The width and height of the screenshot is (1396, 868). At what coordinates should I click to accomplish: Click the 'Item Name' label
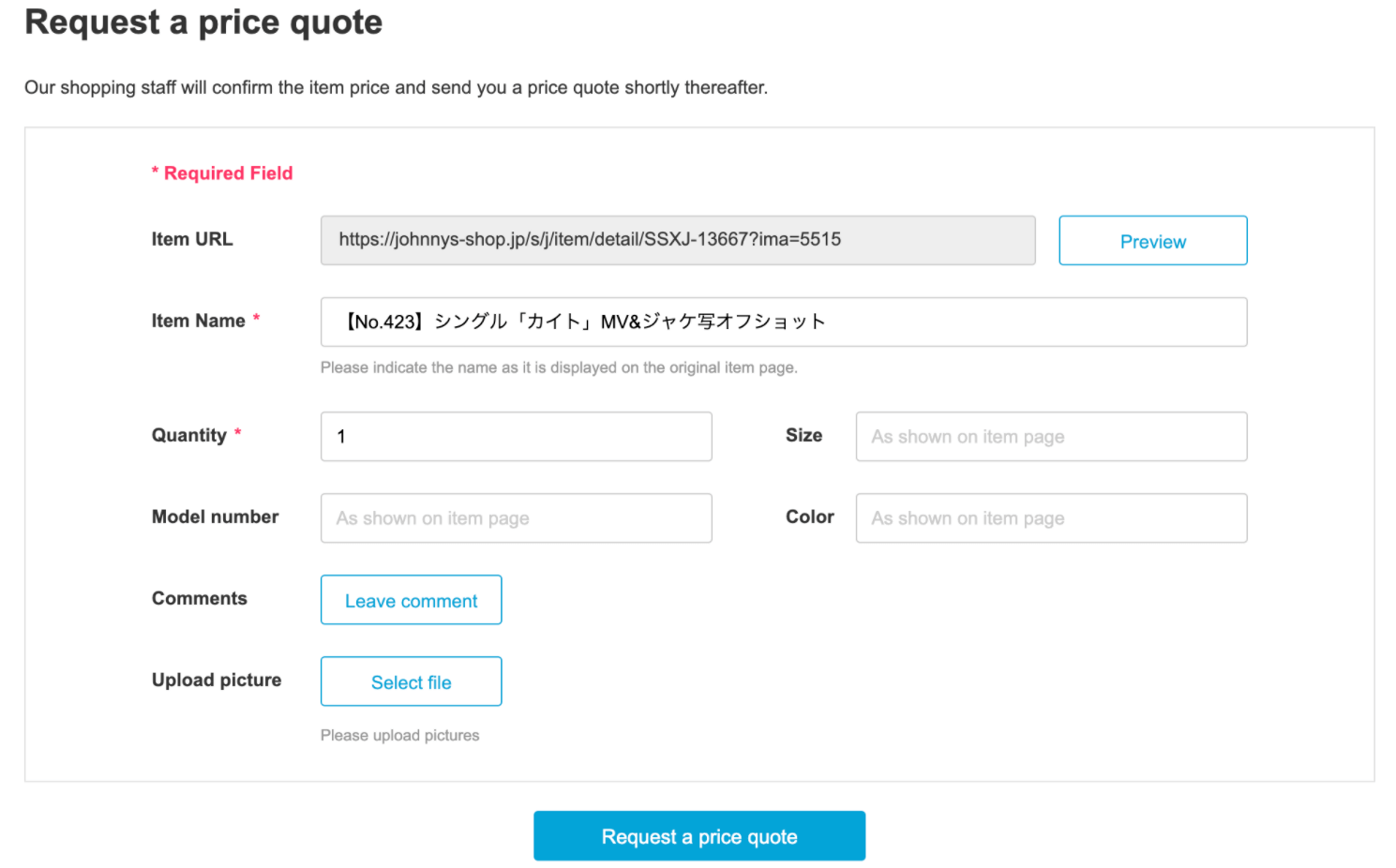(x=198, y=321)
